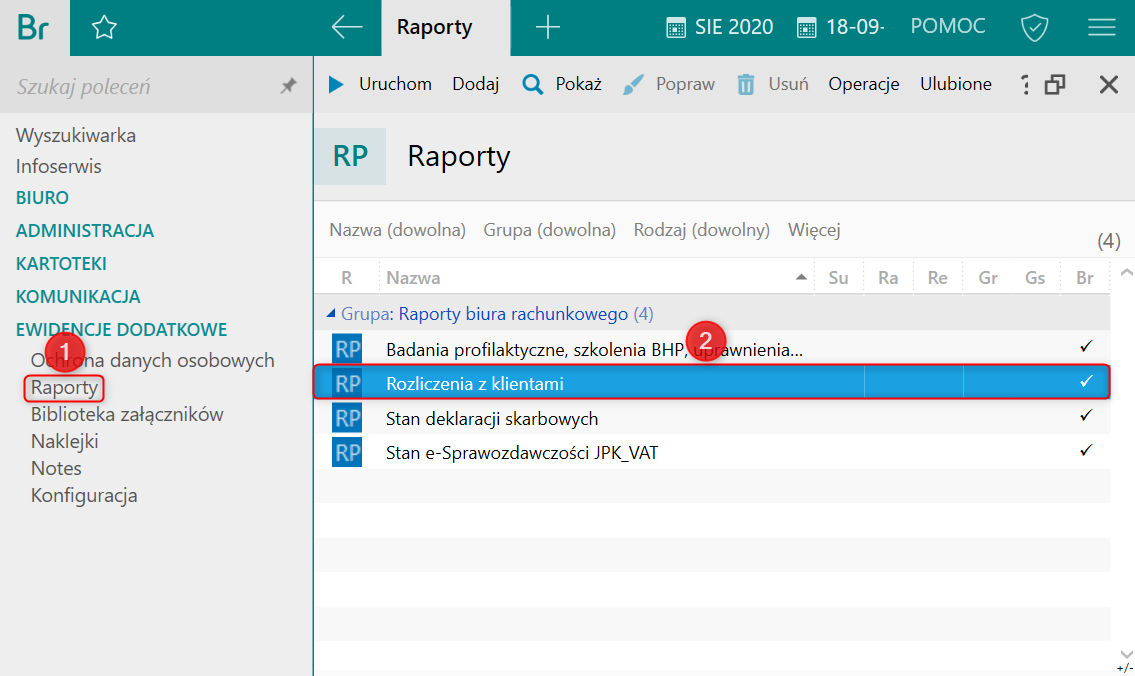Open a new tab with plus icon
The image size is (1135, 676).
click(547, 28)
